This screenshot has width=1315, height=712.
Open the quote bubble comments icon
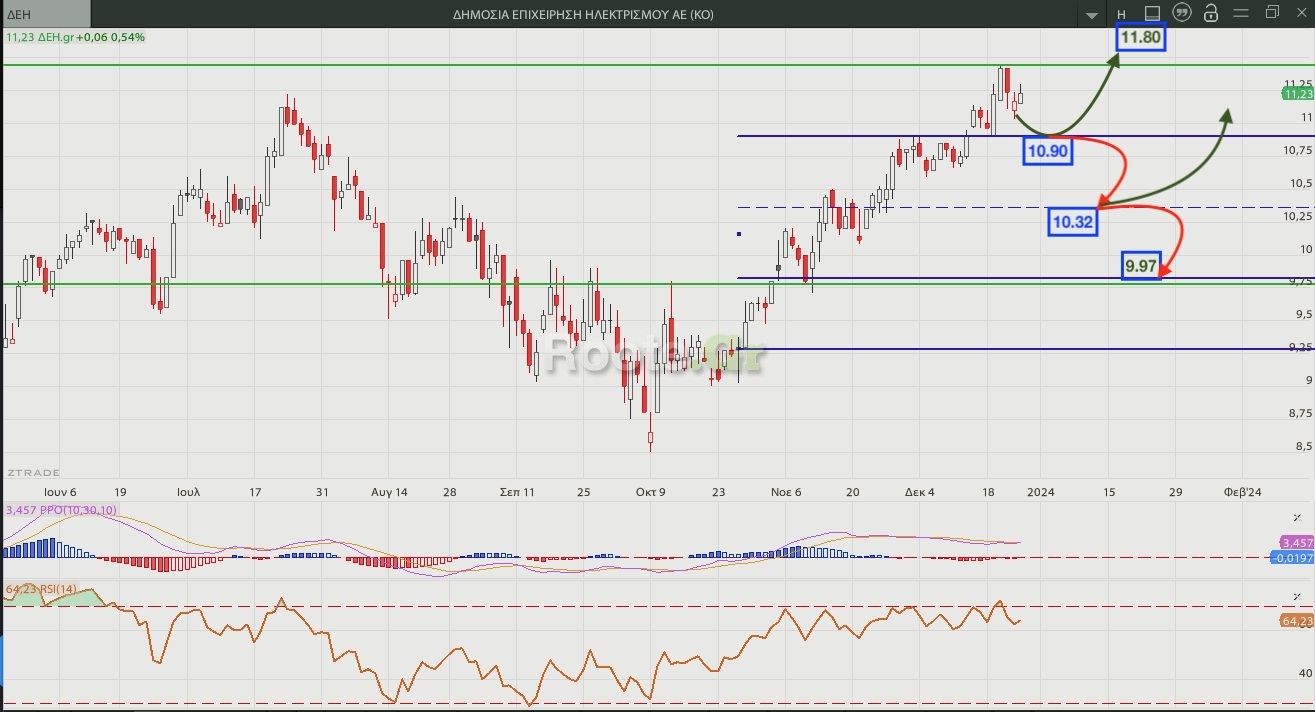1181,13
